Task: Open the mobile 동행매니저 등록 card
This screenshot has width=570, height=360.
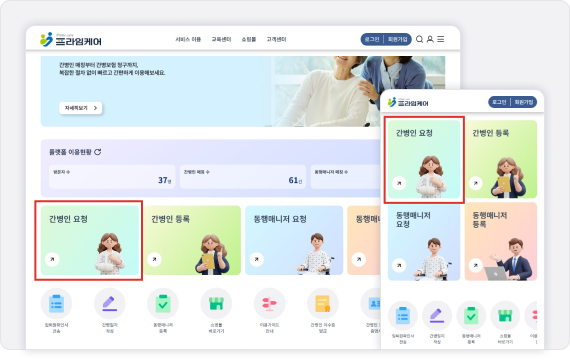Action: pyautogui.click(x=501, y=241)
